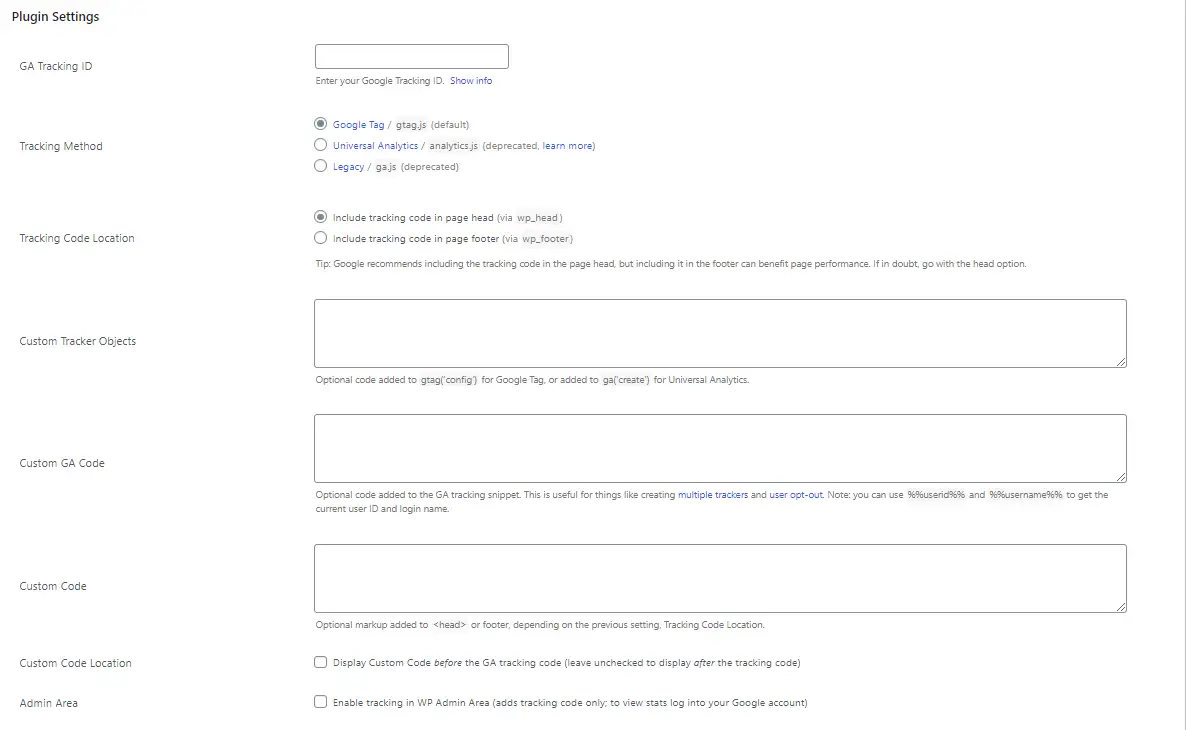Enable Display Custom Code before GA tracking code
Viewport: 1186px width, 730px height.
point(320,661)
